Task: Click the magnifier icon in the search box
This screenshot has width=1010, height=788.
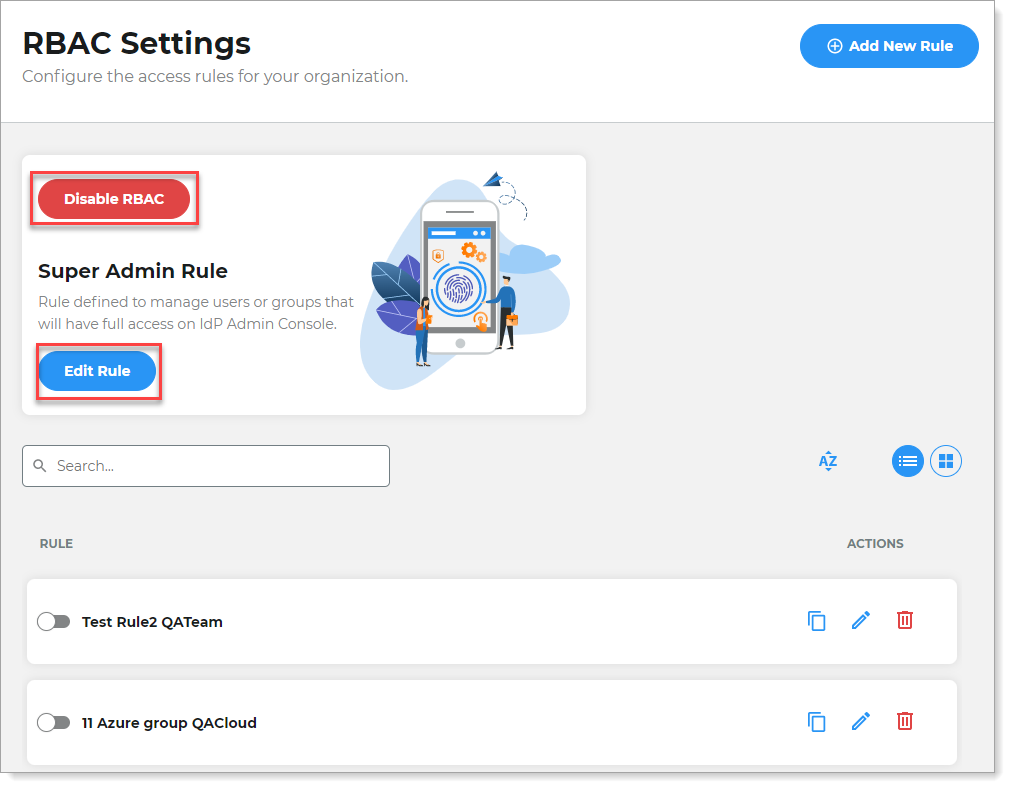Action: [40, 466]
